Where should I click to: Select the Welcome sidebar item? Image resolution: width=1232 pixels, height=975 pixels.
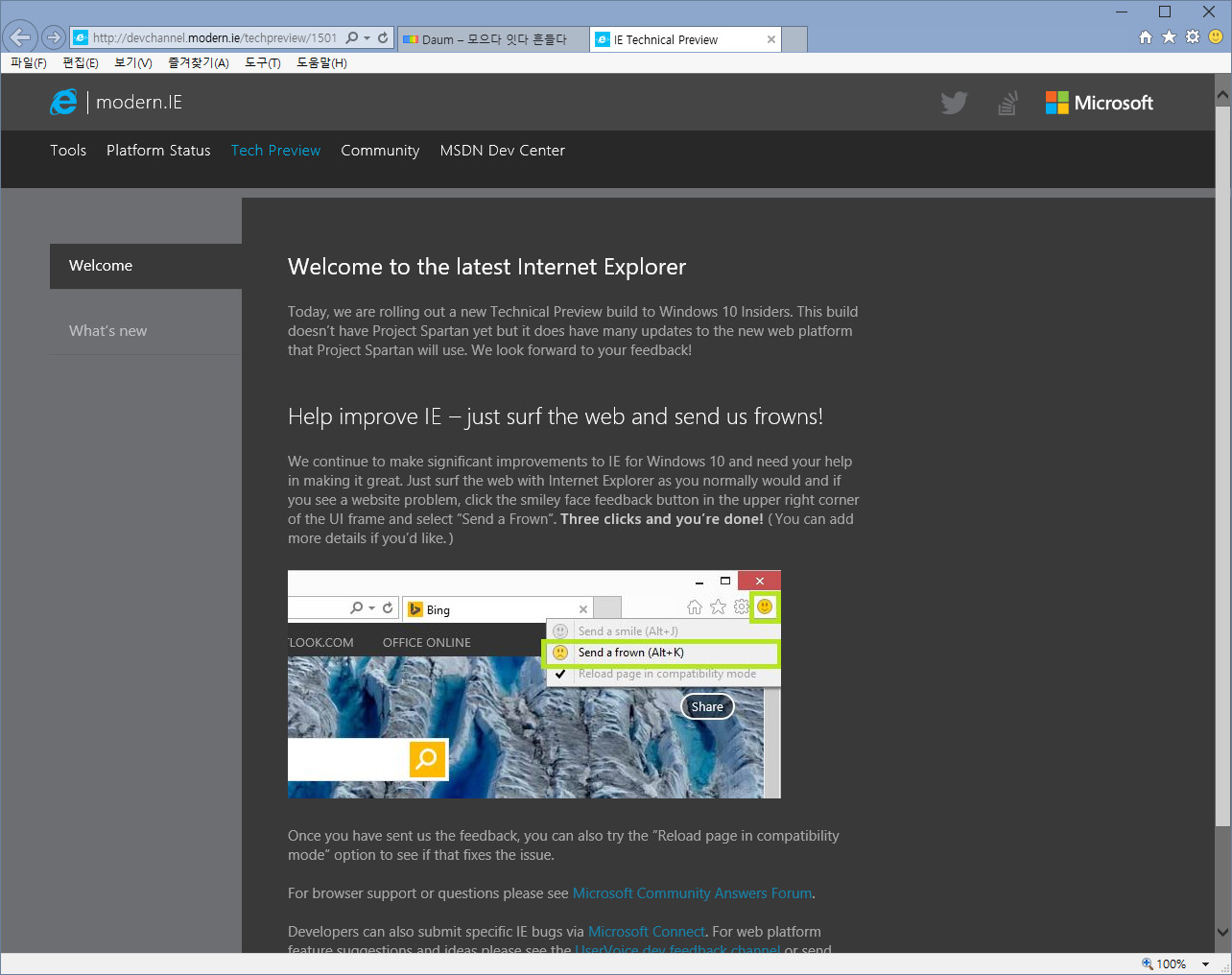pyautogui.click(x=146, y=266)
